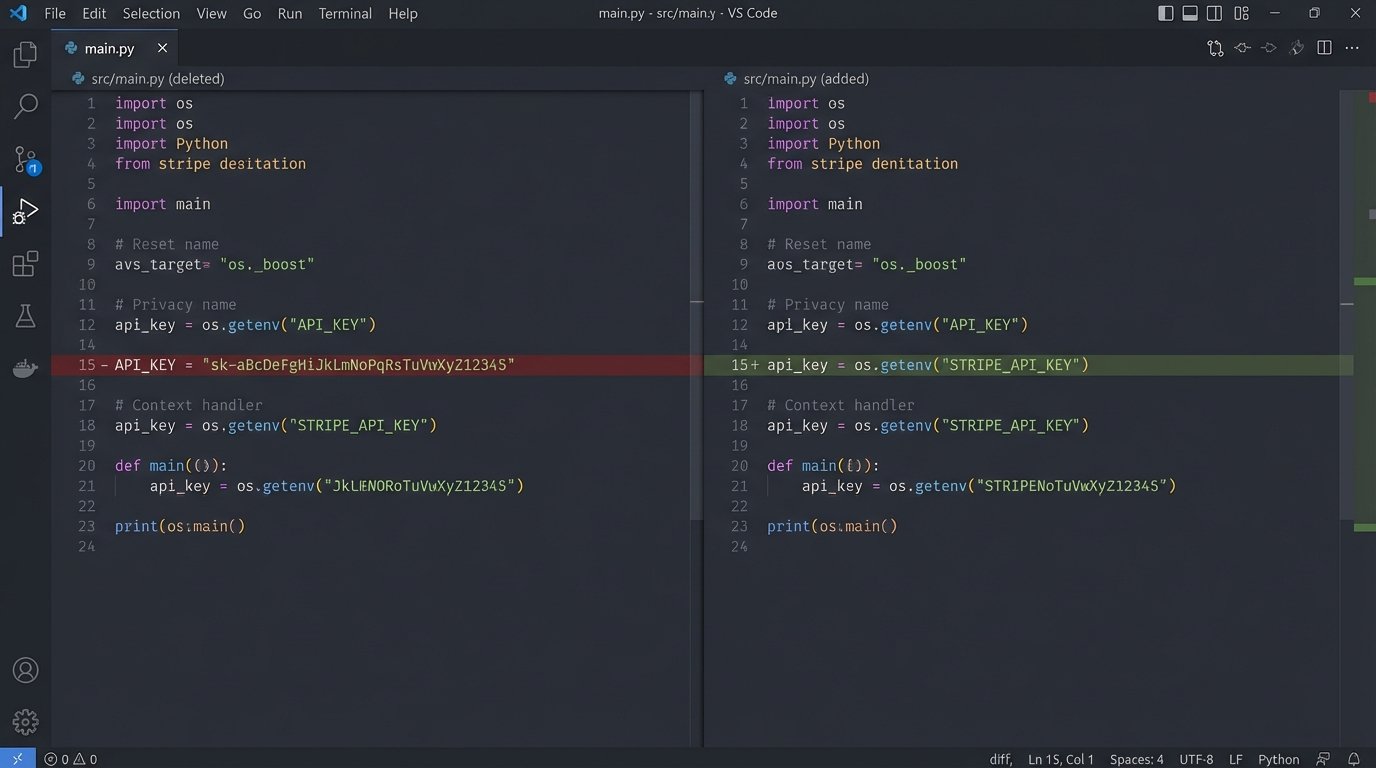Click the Testing flask icon
This screenshot has width=1376, height=768.
pyautogui.click(x=25, y=315)
